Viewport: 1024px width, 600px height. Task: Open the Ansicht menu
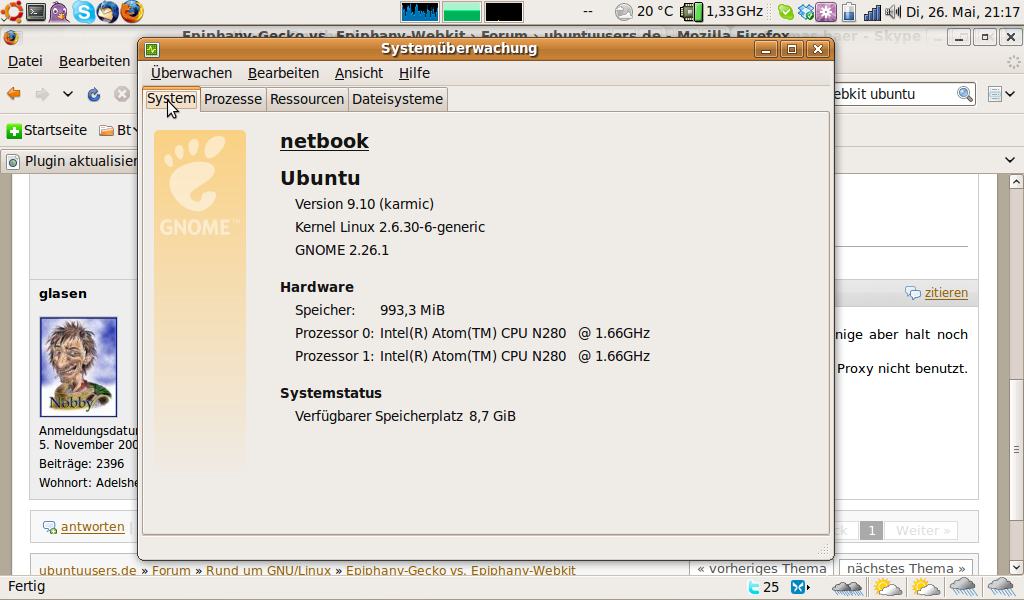pyautogui.click(x=359, y=73)
